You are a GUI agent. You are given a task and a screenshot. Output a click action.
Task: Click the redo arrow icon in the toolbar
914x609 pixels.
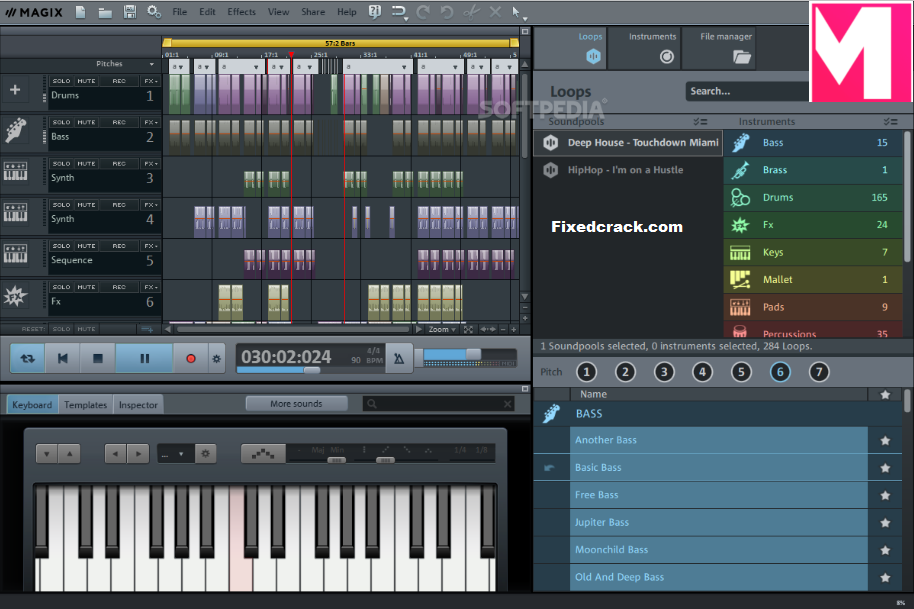pyautogui.click(x=423, y=12)
